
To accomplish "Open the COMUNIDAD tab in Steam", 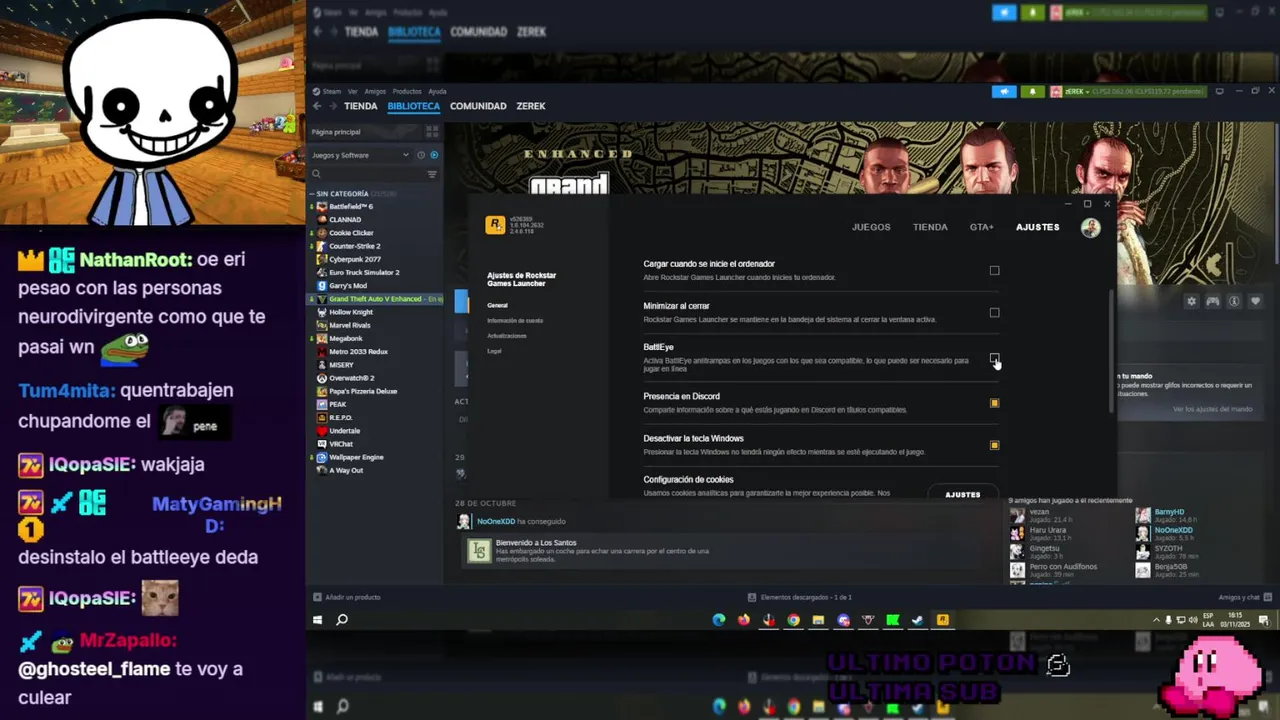I will coord(478,106).
